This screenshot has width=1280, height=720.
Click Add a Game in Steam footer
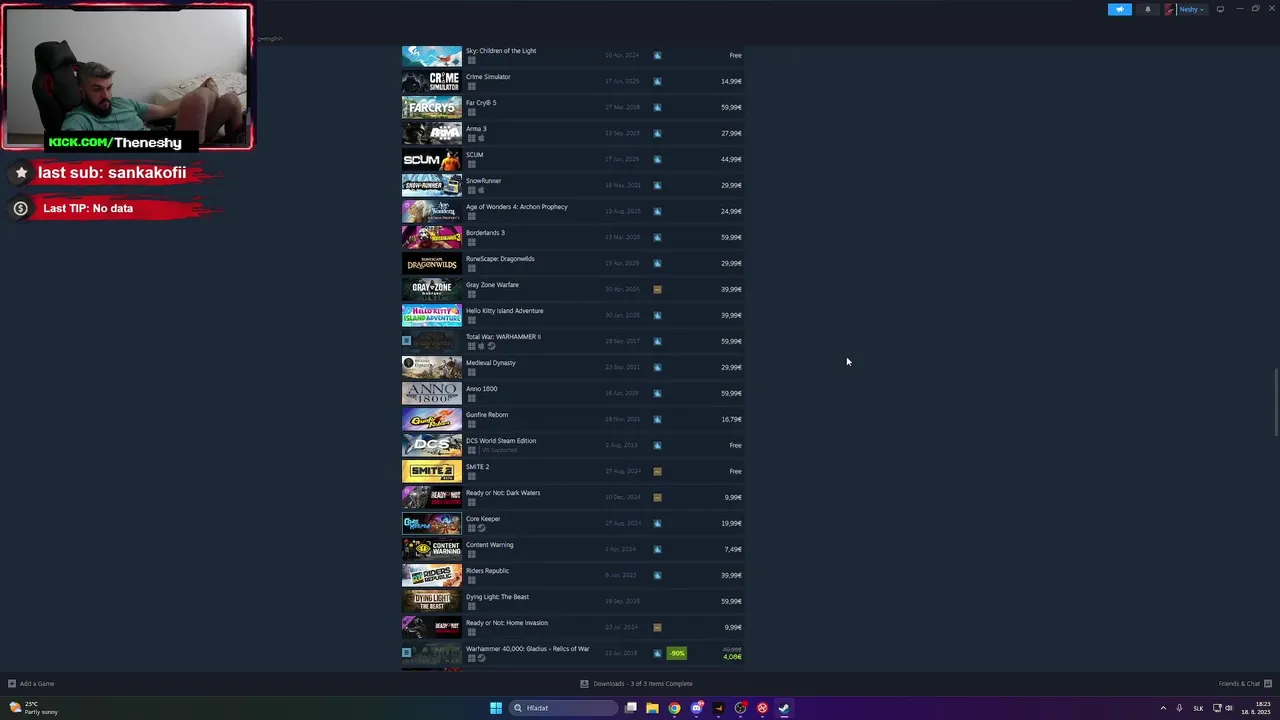pos(31,684)
